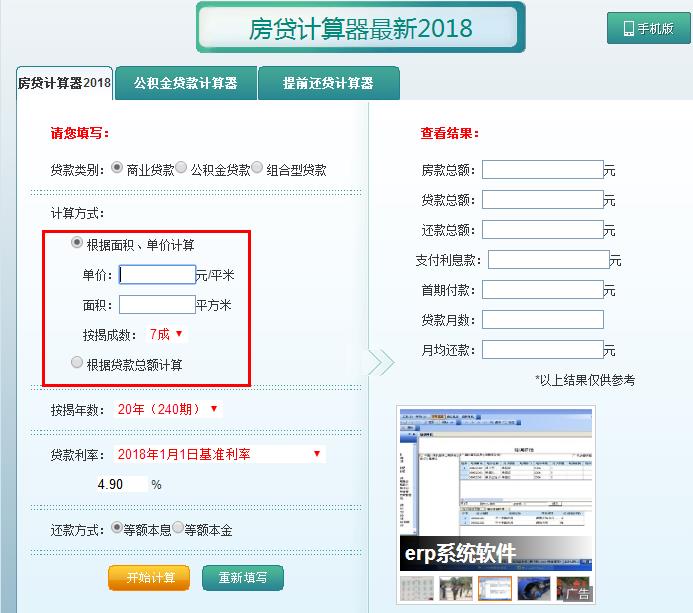
Task: Focus the 单价 input field
Action: point(157,274)
